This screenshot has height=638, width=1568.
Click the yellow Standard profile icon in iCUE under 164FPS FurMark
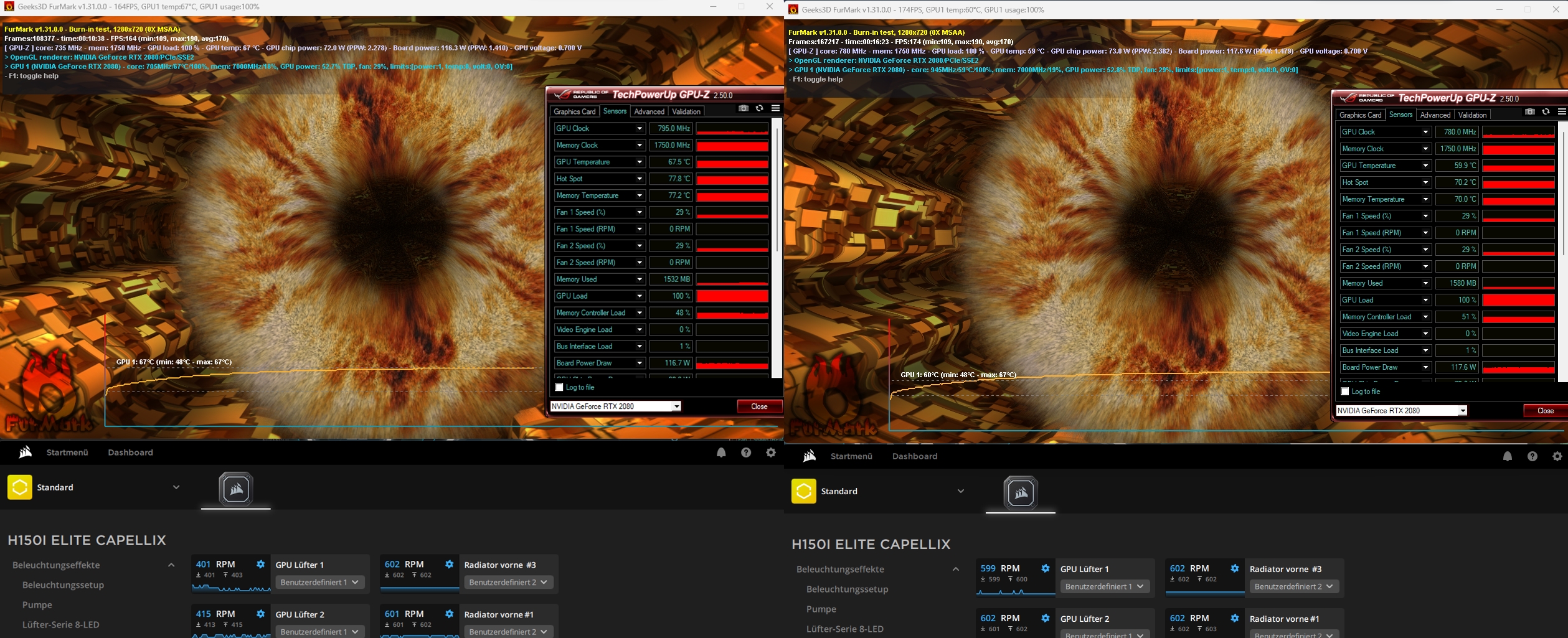pyautogui.click(x=19, y=487)
